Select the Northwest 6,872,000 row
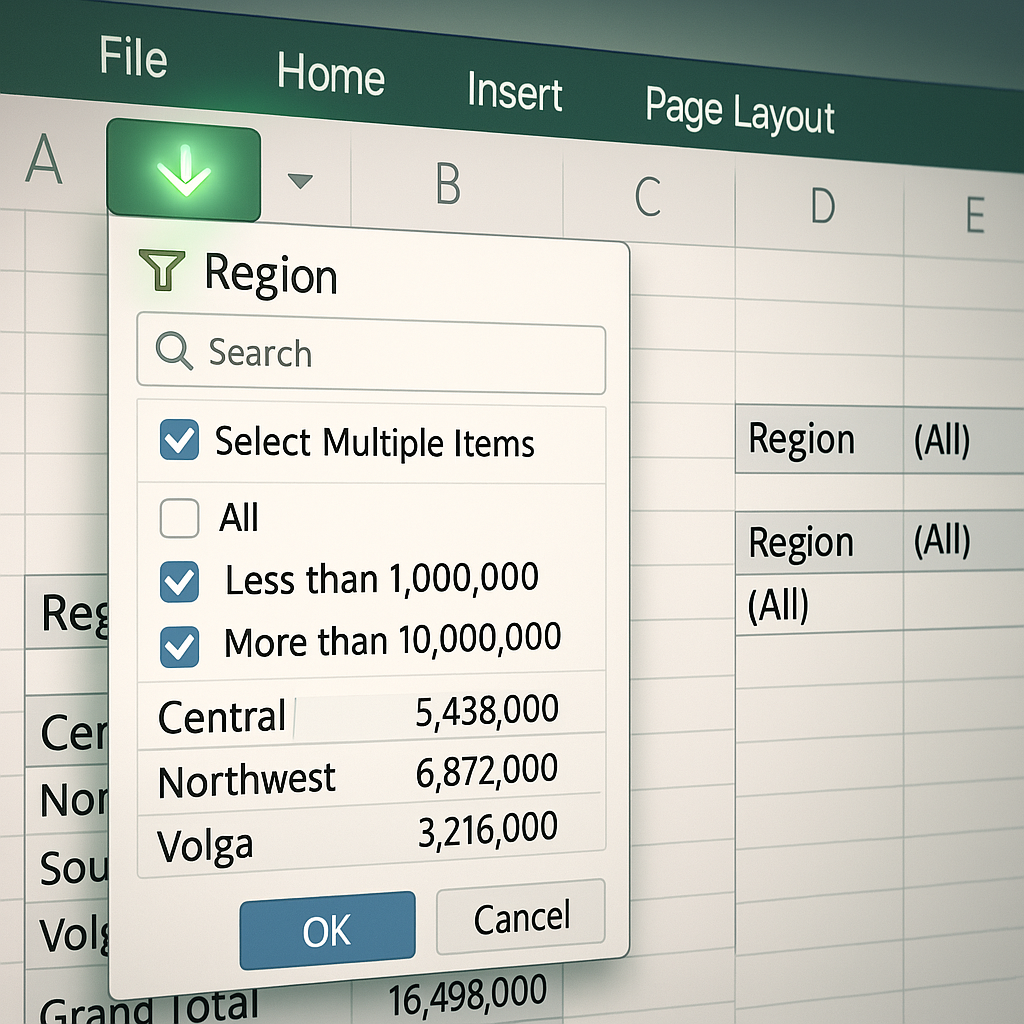Screen dimensions: 1024x1024 pos(371,776)
